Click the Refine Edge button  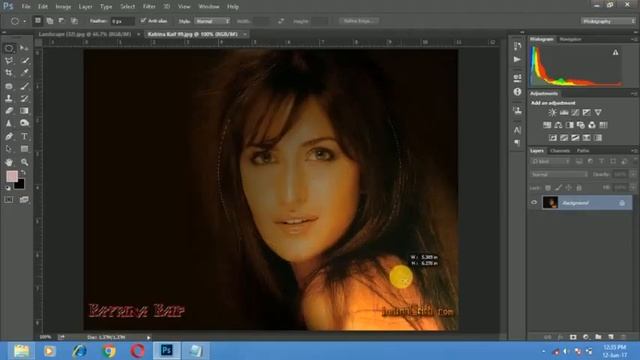pos(359,21)
